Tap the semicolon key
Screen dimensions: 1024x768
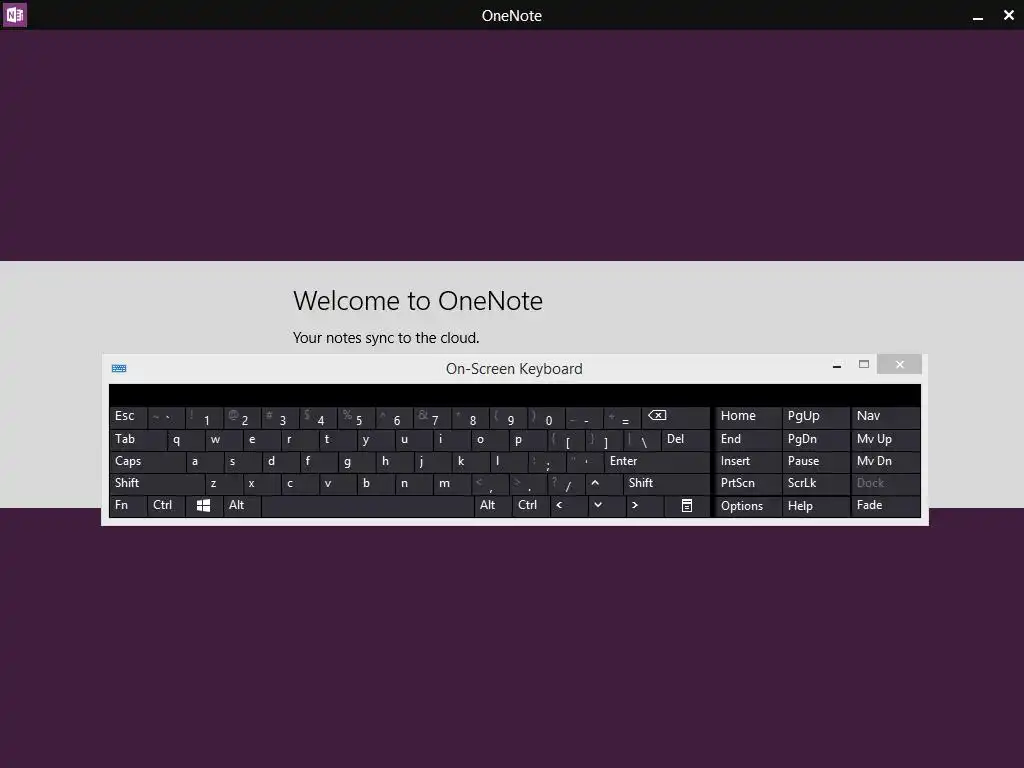[x=547, y=462]
